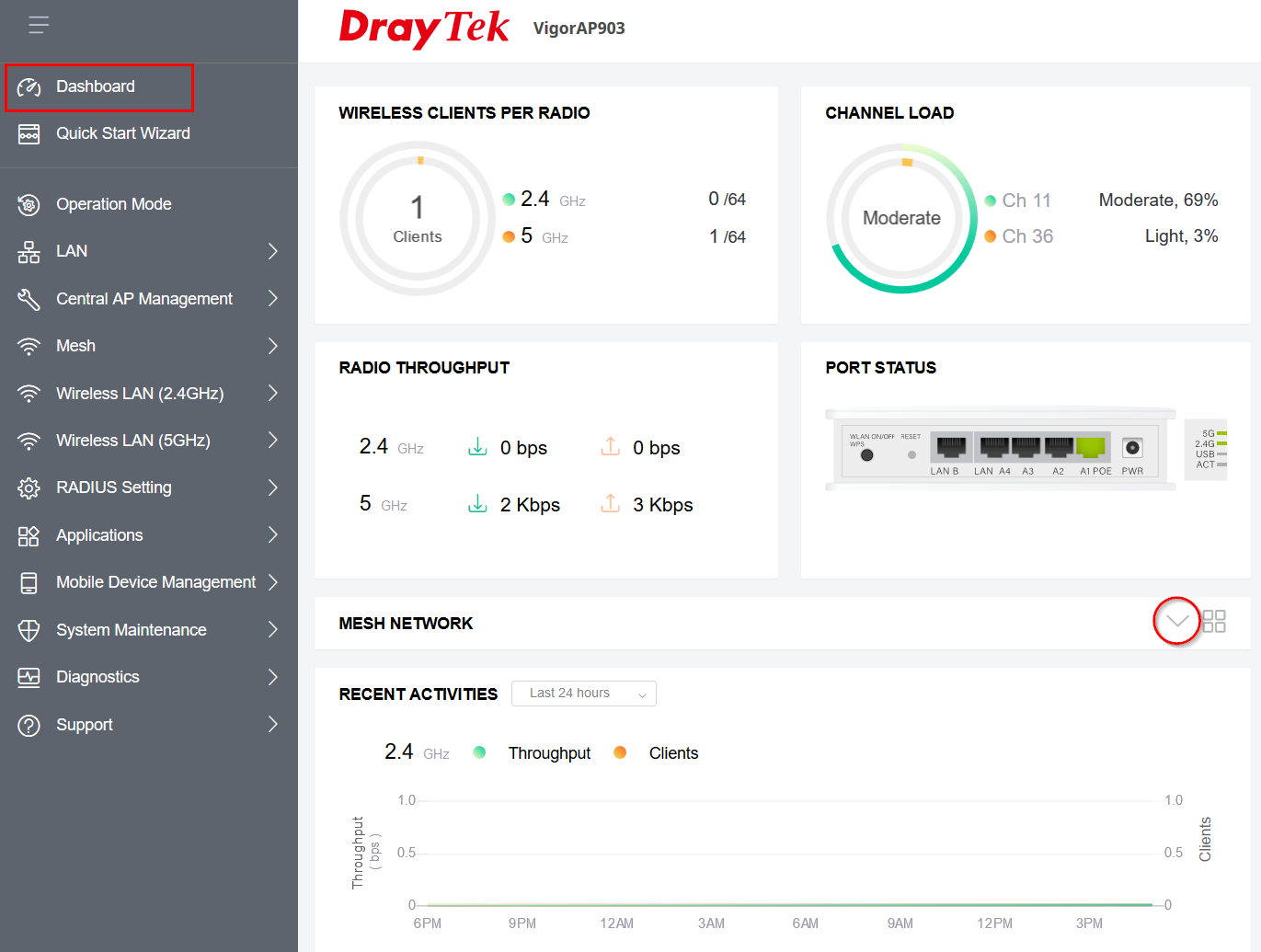
Task: Switch Mesh Network to grid view icon
Action: (1214, 622)
